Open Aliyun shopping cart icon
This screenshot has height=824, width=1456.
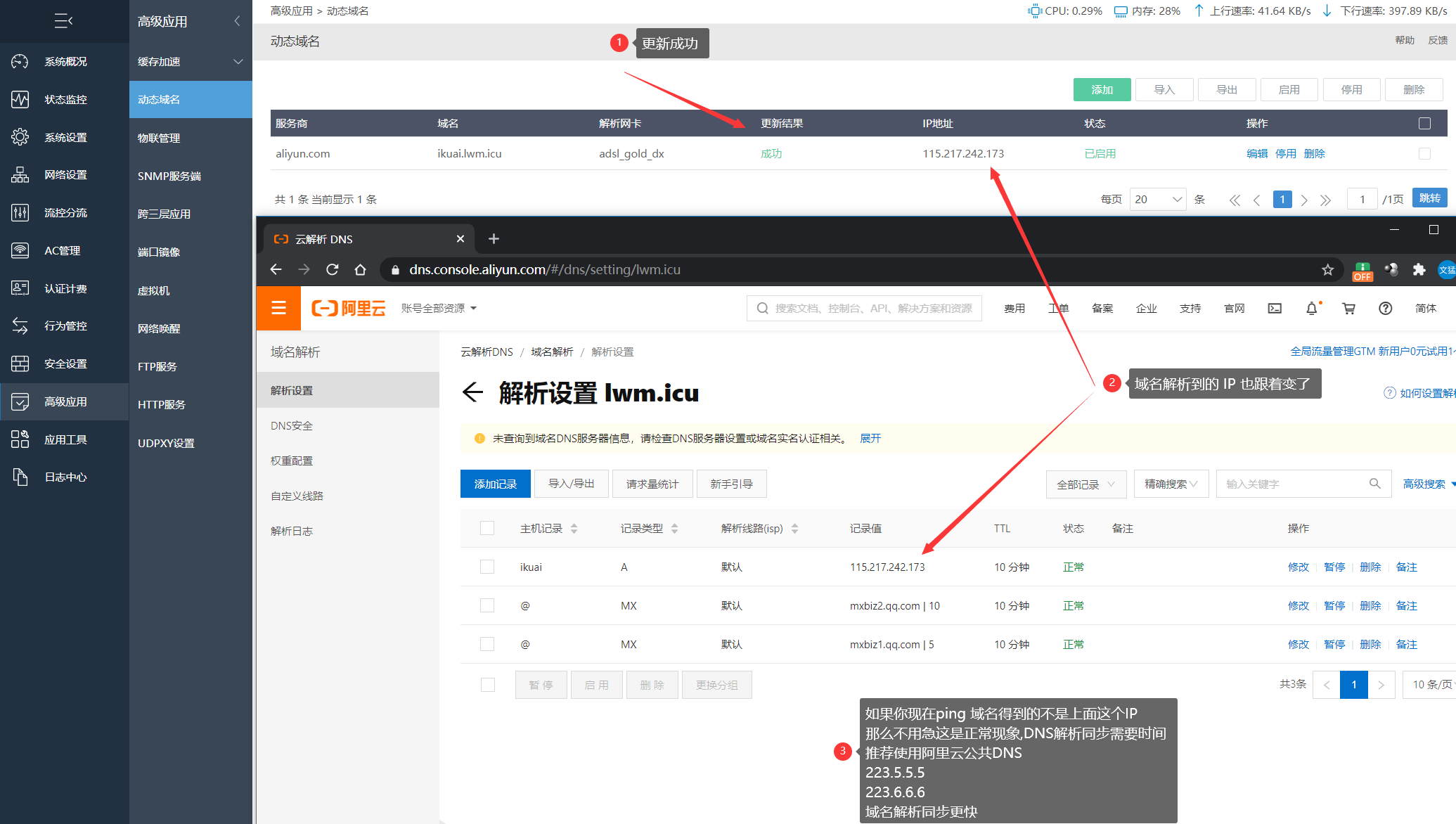(1348, 309)
